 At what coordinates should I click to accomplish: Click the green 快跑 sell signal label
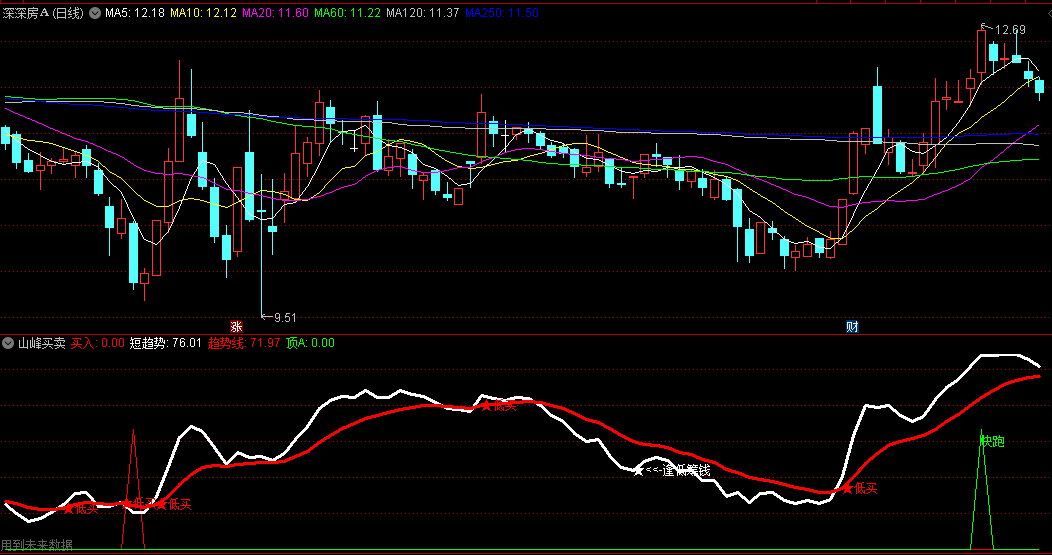coord(992,441)
